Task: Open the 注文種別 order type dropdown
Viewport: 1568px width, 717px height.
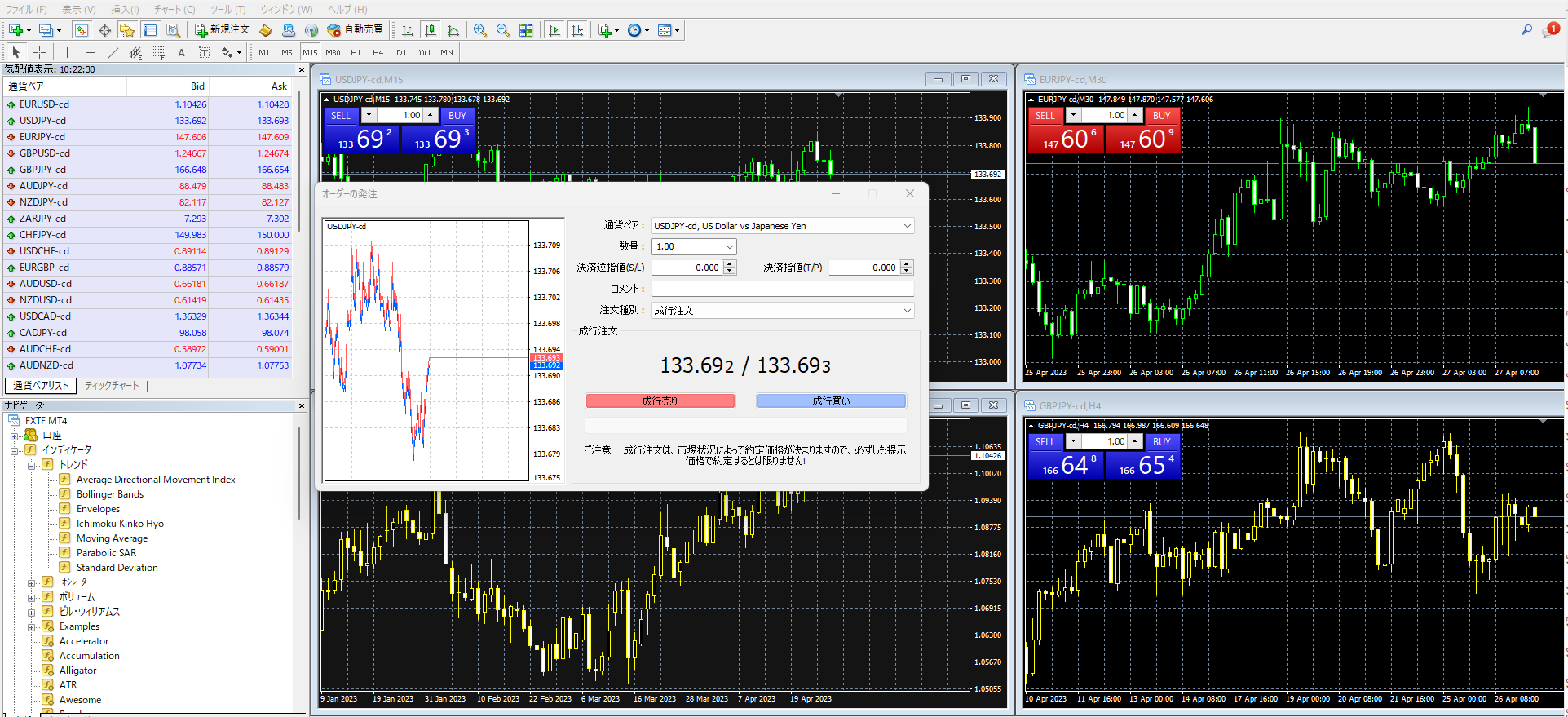Action: (x=907, y=311)
